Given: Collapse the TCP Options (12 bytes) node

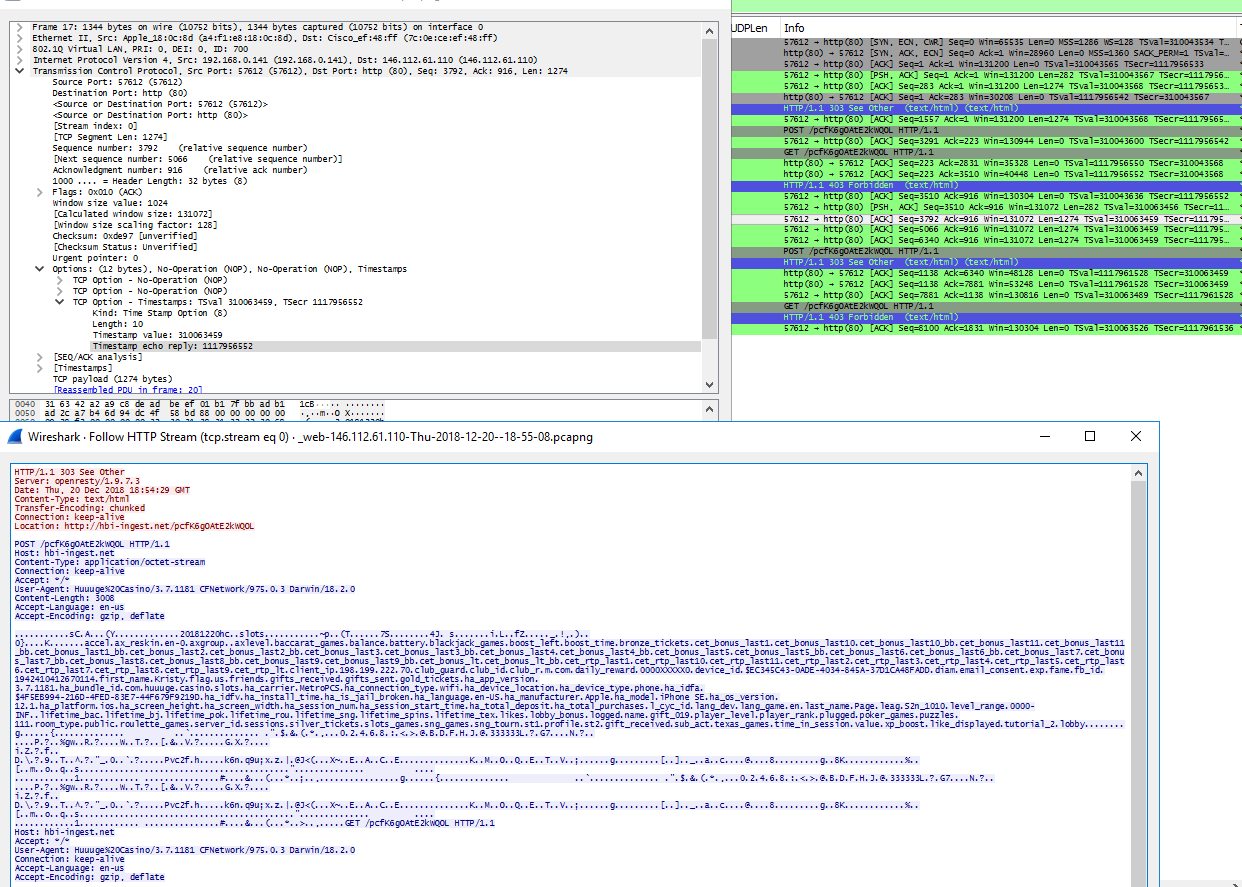Looking at the screenshot, I should tap(40, 269).
